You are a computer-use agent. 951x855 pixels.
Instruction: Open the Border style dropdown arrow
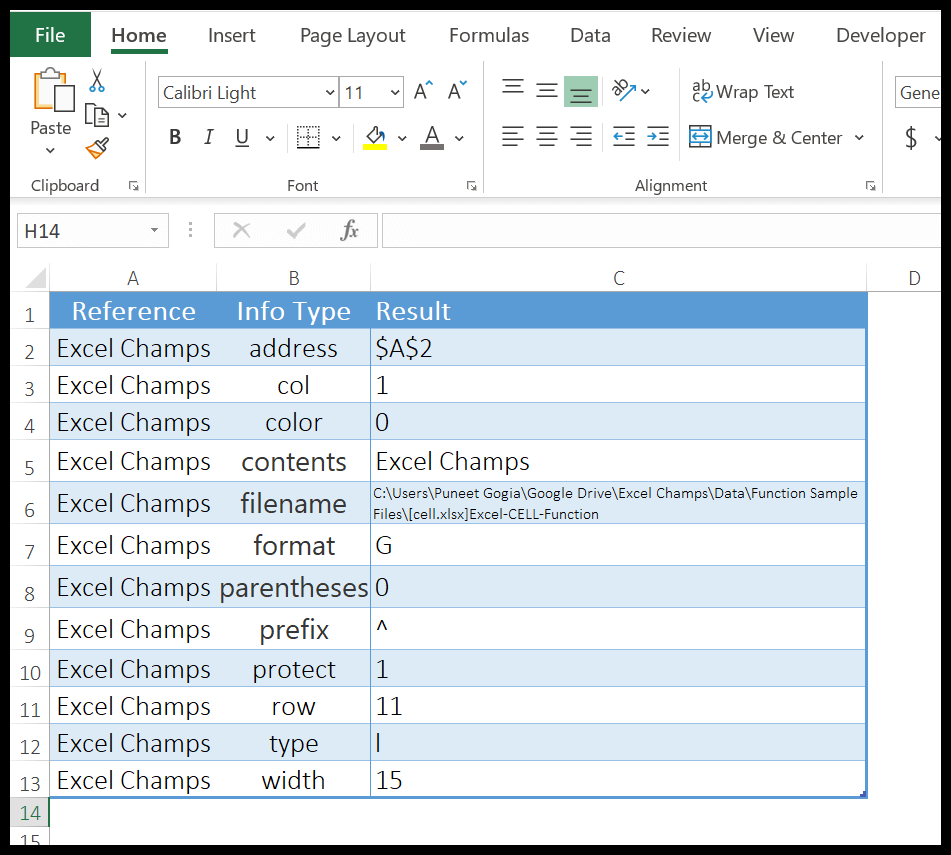tap(335, 137)
